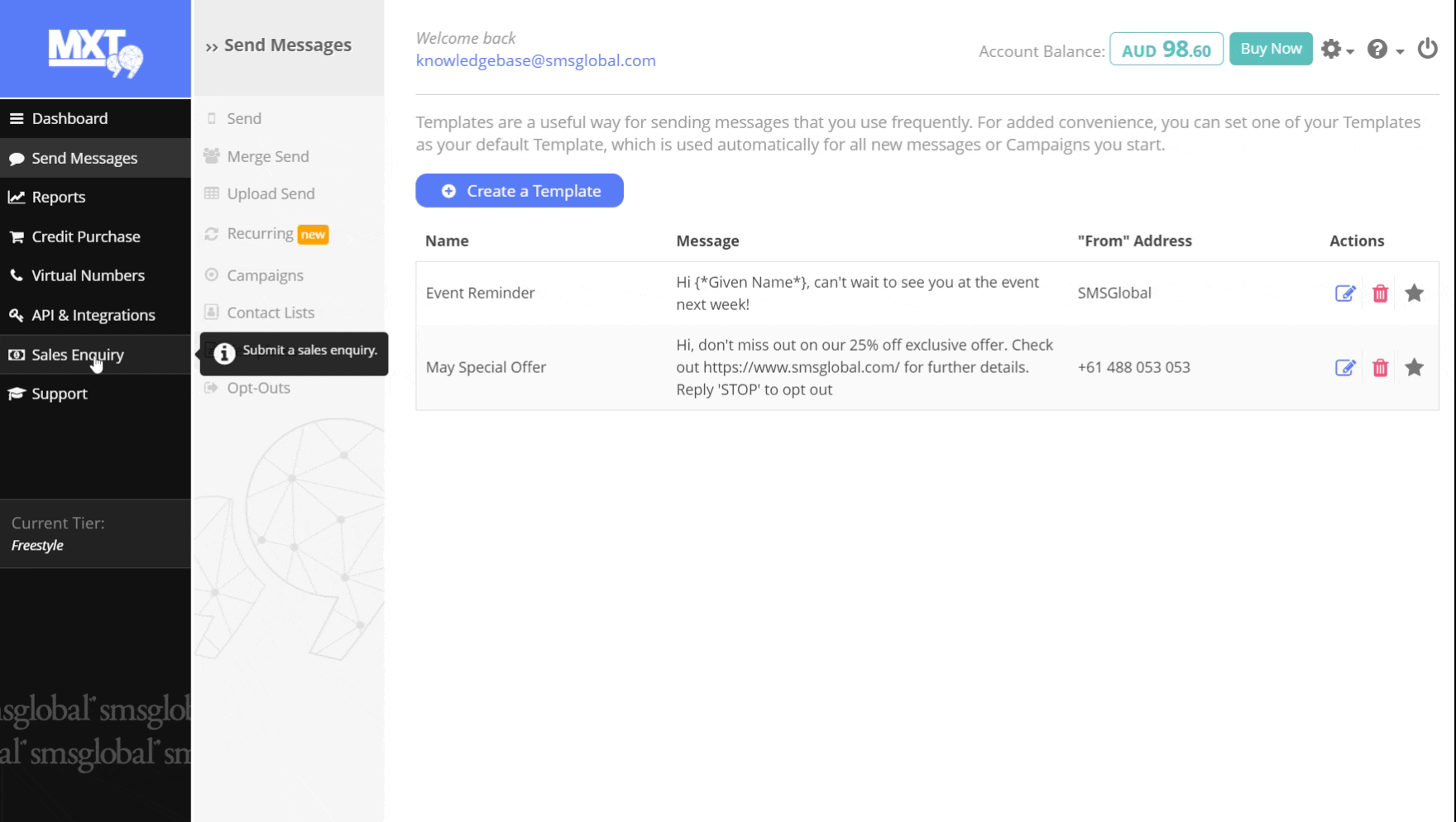Delete the Event Reminder template
Viewport: 1456px width, 822px height.
click(x=1380, y=294)
